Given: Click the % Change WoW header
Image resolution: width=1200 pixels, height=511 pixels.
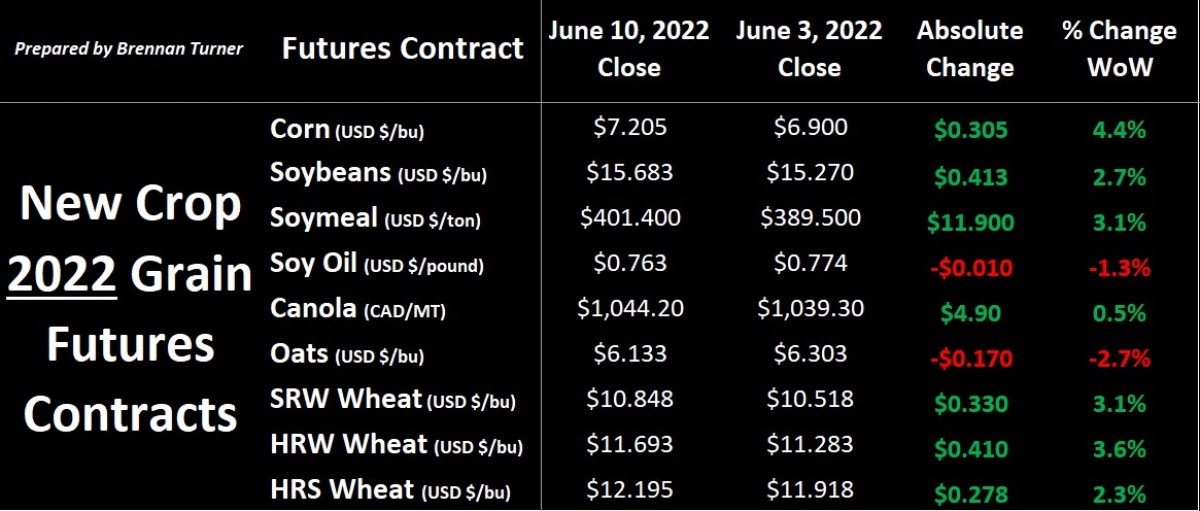Looking at the screenshot, I should pyautogui.click(x=1119, y=49).
